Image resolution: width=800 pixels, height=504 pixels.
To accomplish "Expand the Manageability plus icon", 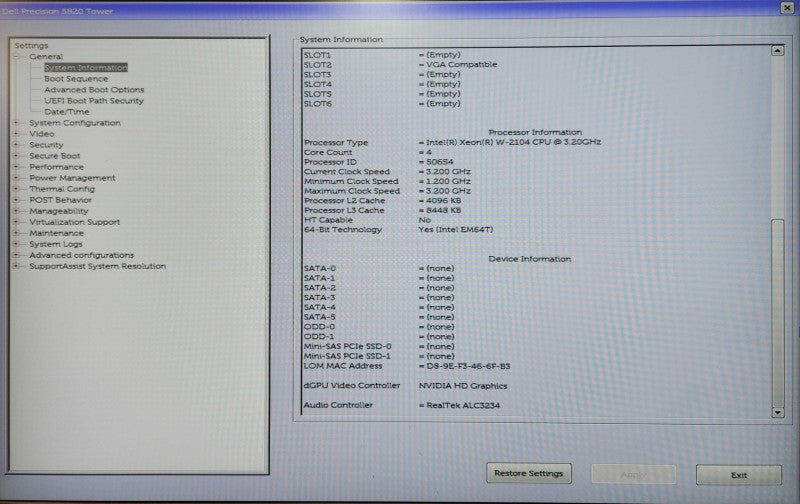I will tap(16, 211).
